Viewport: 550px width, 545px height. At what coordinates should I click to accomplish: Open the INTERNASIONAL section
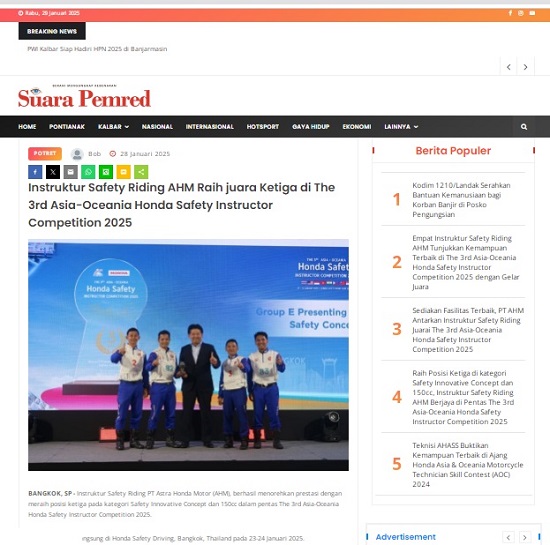[x=210, y=127]
